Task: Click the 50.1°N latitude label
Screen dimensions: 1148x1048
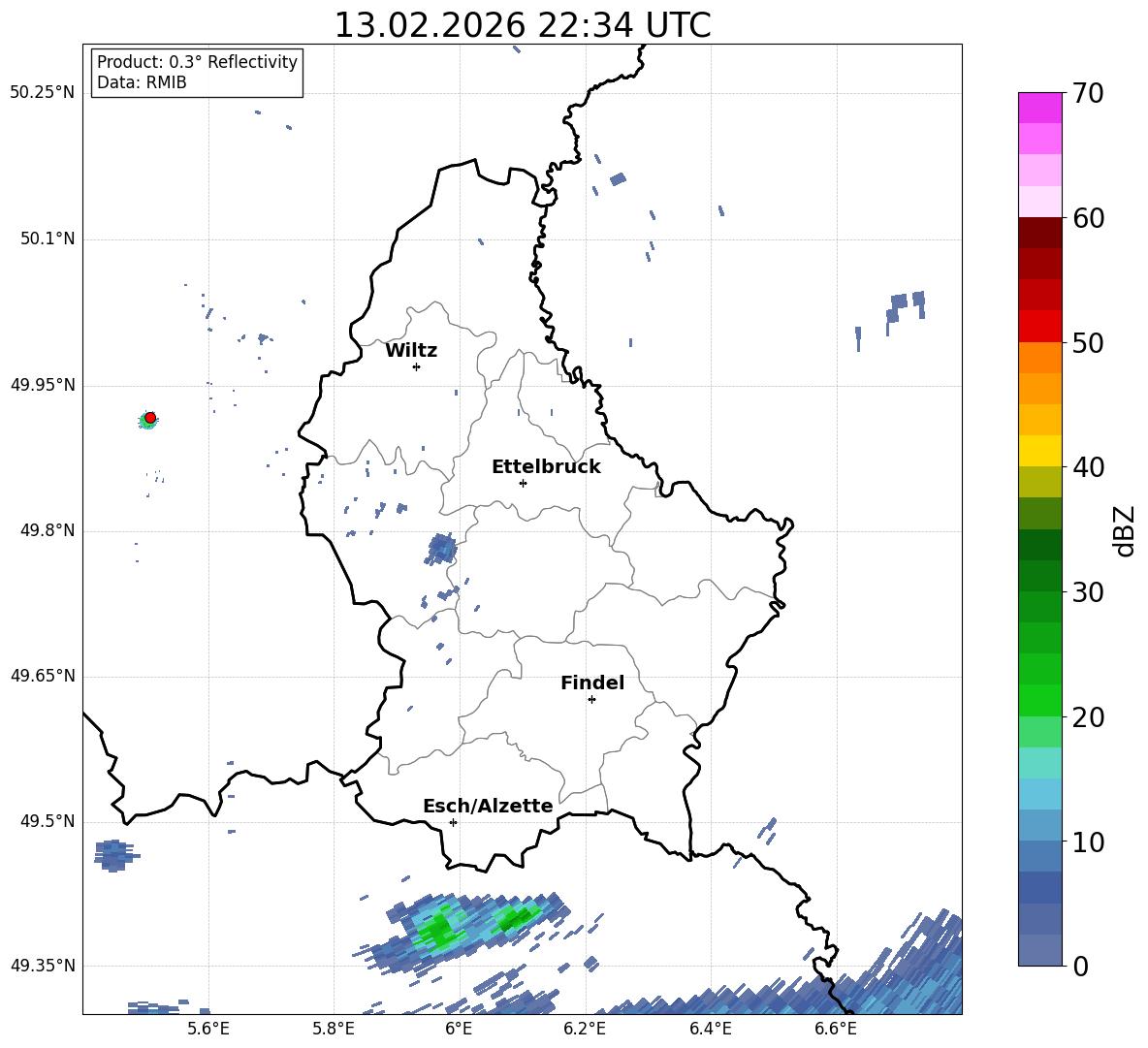Action: coord(48,239)
